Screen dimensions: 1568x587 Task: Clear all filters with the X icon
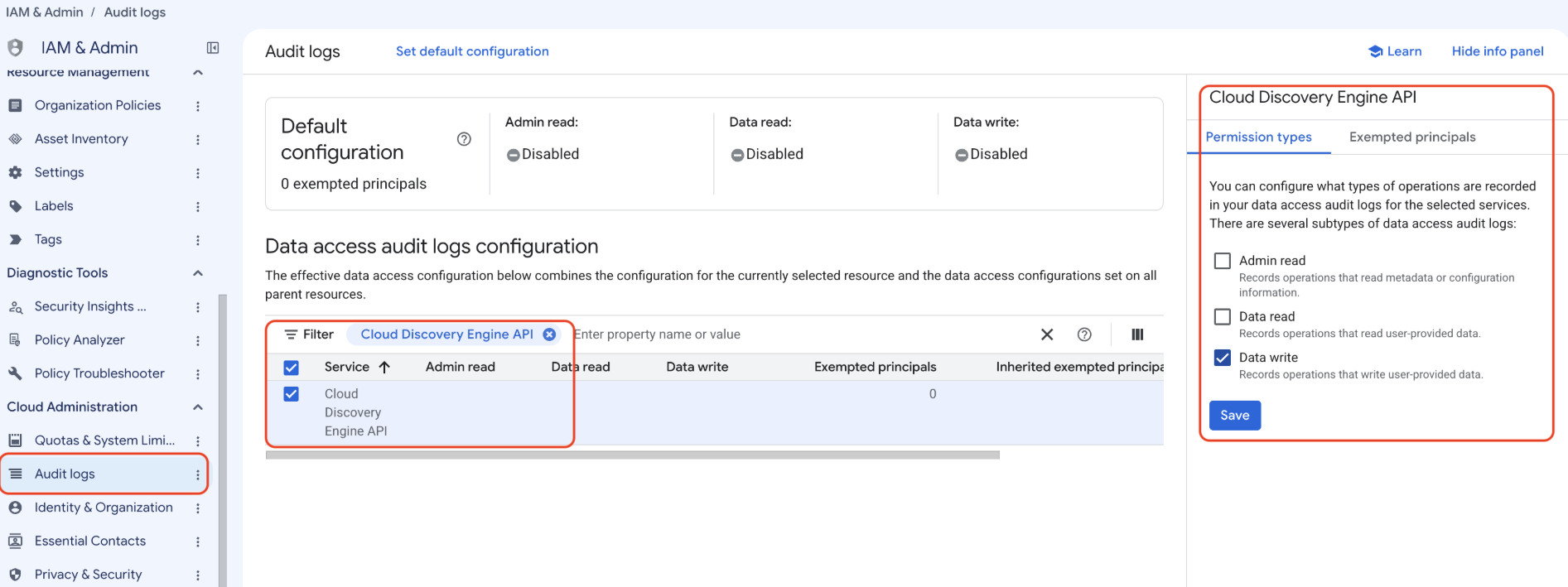coord(1047,334)
